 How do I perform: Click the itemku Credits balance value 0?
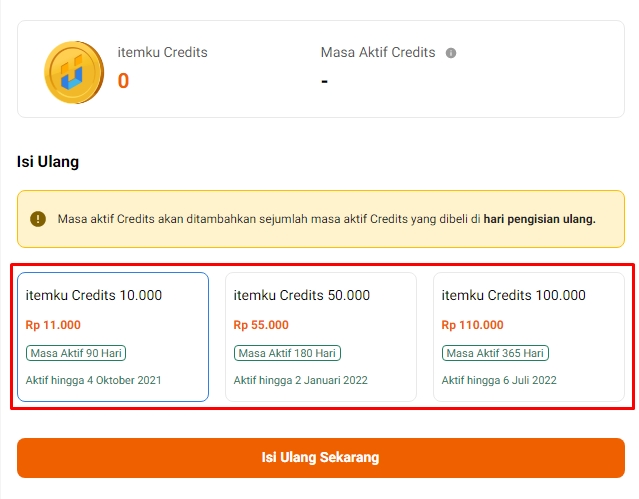pos(123,81)
